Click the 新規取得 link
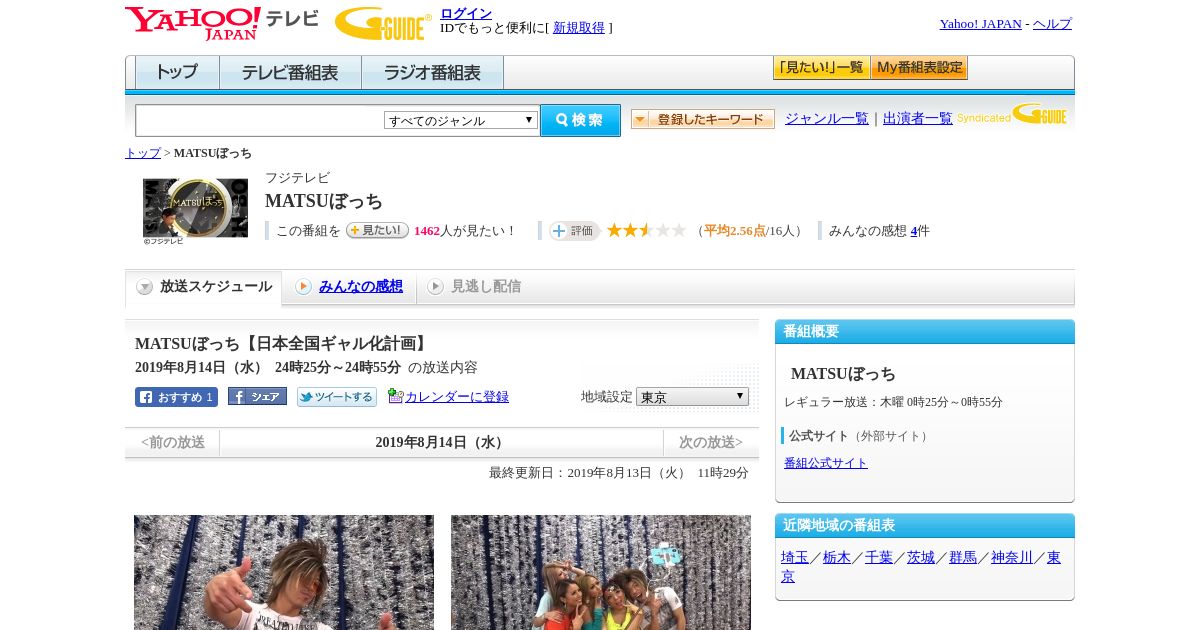1200x630 pixels. 579,28
